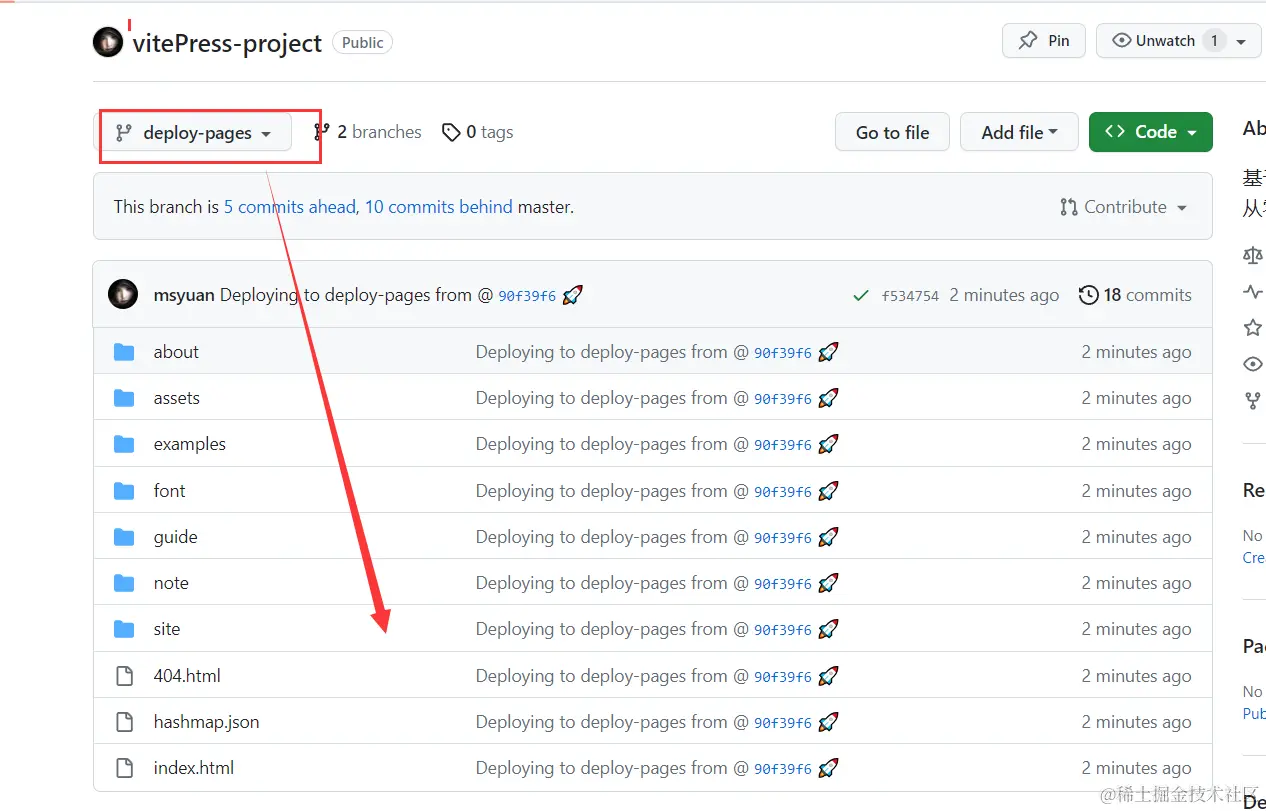Click the folder icon next to note
The width and height of the screenshot is (1266, 811).
point(124,583)
